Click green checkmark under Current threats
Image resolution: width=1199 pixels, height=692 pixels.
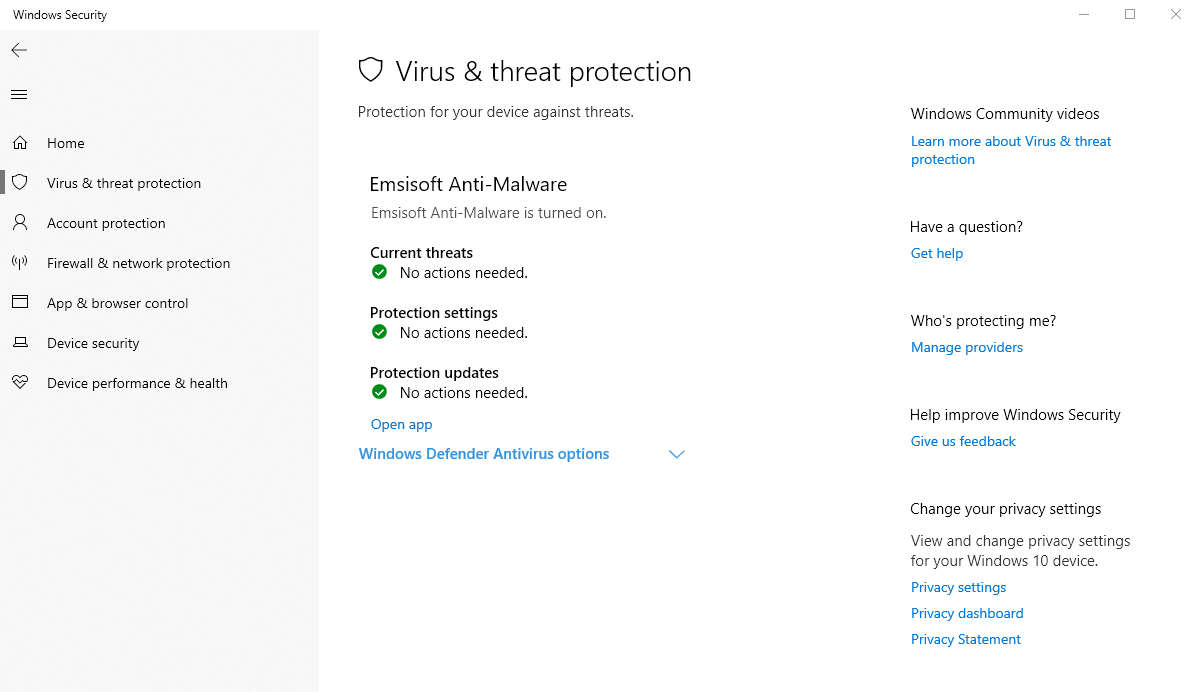379,272
